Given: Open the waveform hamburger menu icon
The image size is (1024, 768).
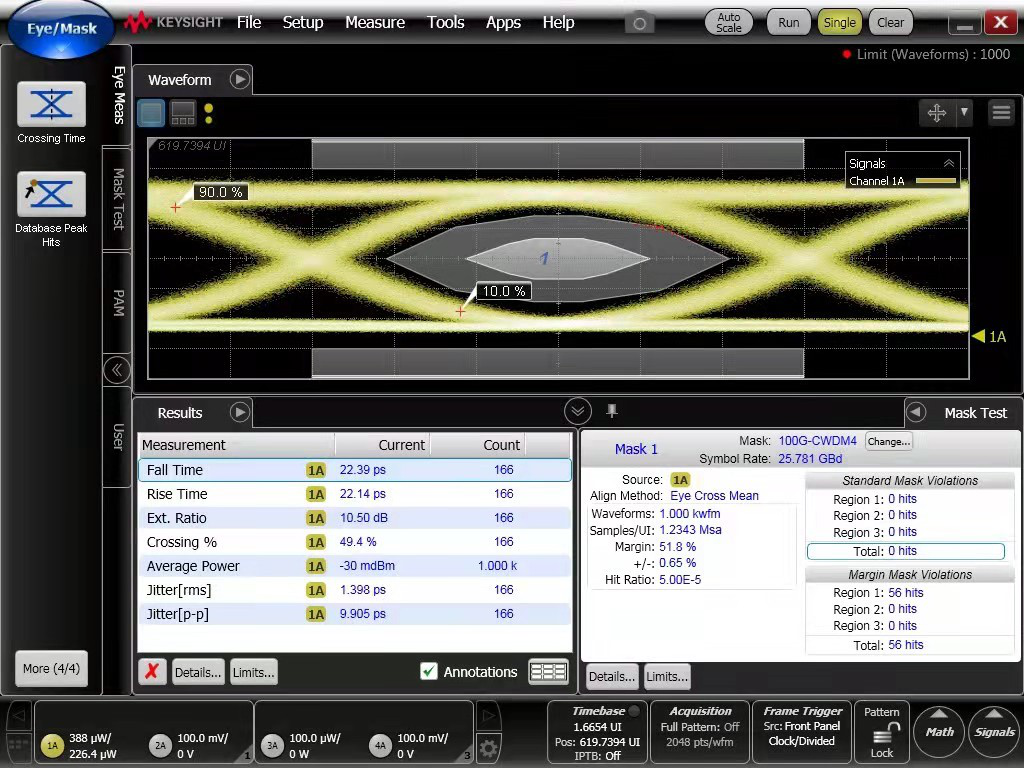Looking at the screenshot, I should [x=1001, y=113].
